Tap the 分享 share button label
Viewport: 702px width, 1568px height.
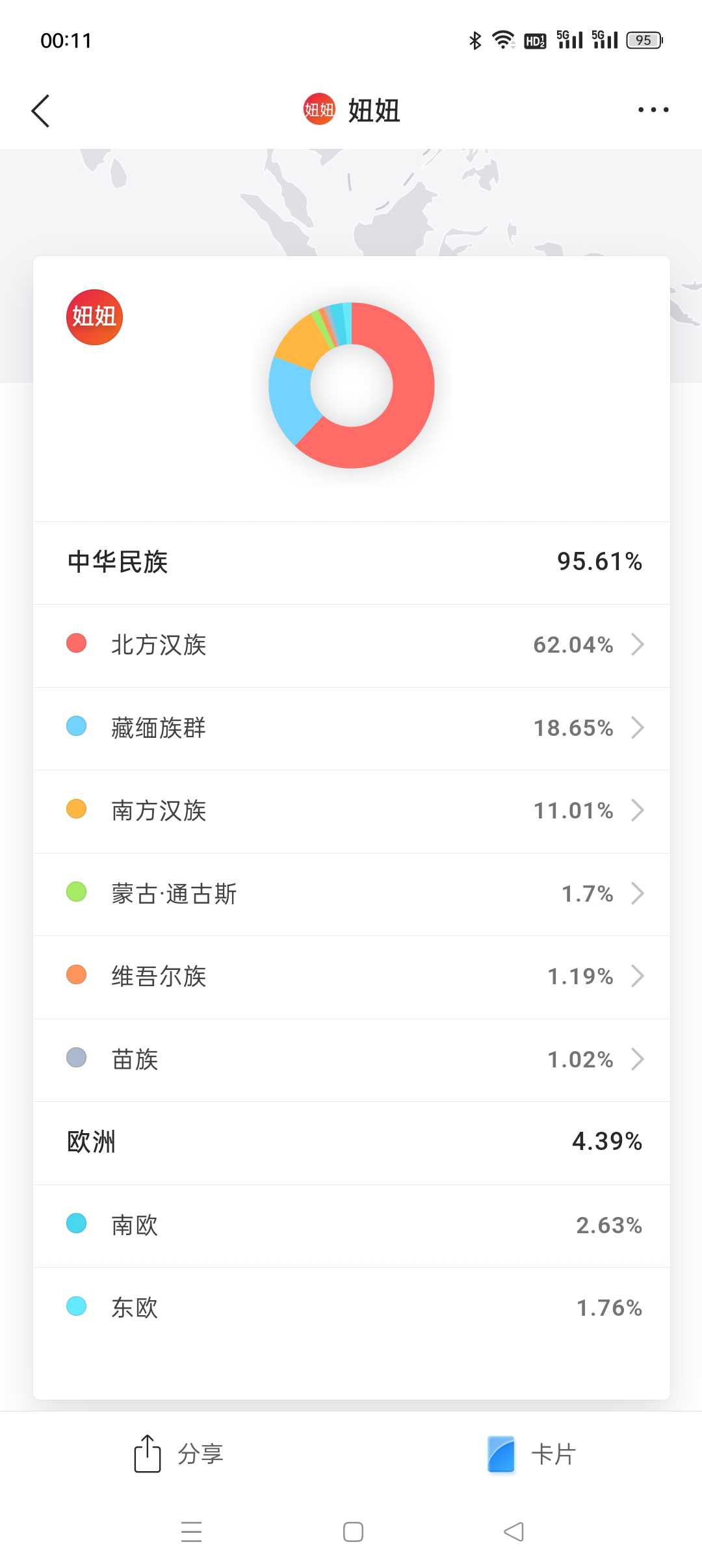coord(201,1454)
